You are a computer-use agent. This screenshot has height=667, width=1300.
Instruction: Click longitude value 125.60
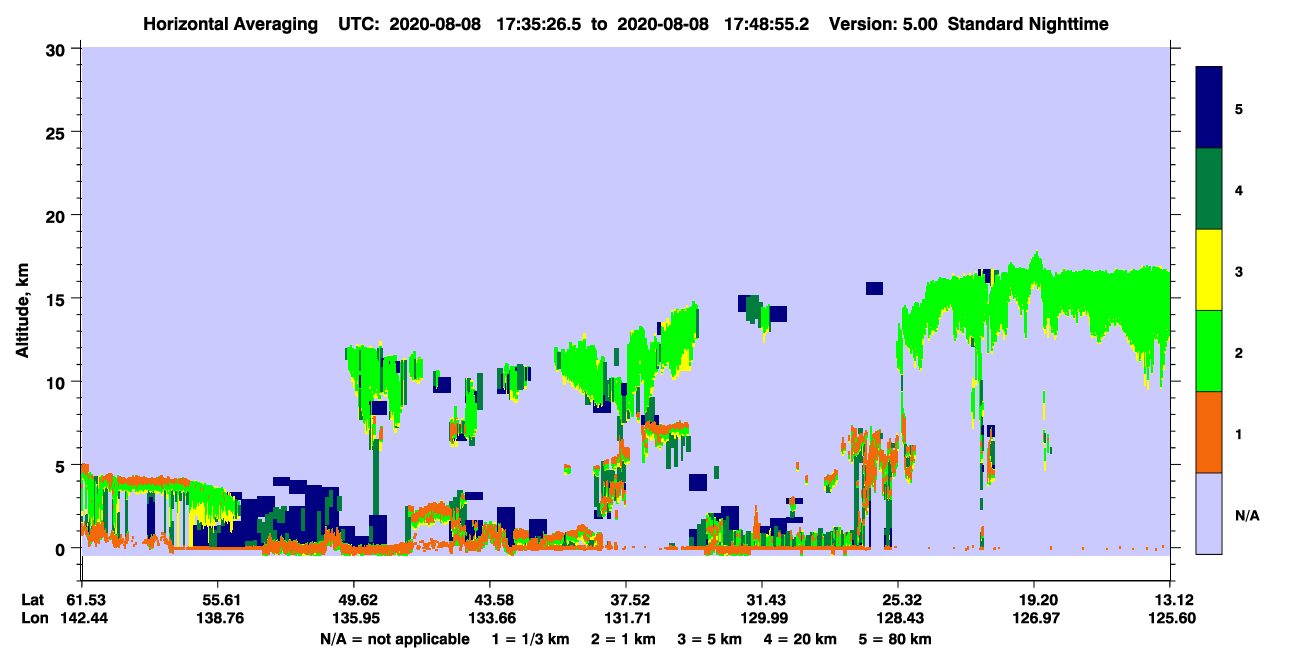pos(1170,619)
